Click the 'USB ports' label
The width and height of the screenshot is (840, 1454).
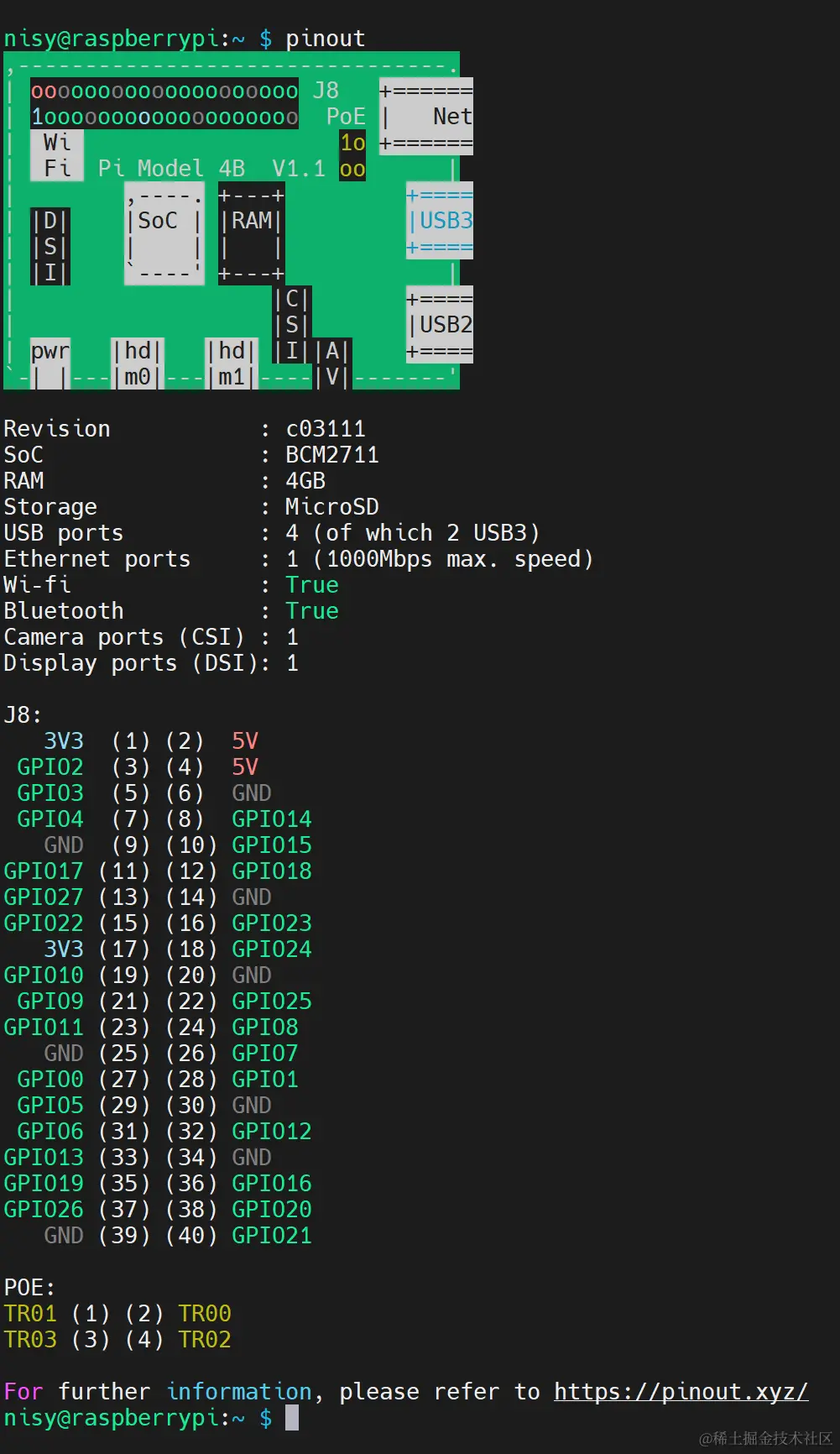click(64, 533)
